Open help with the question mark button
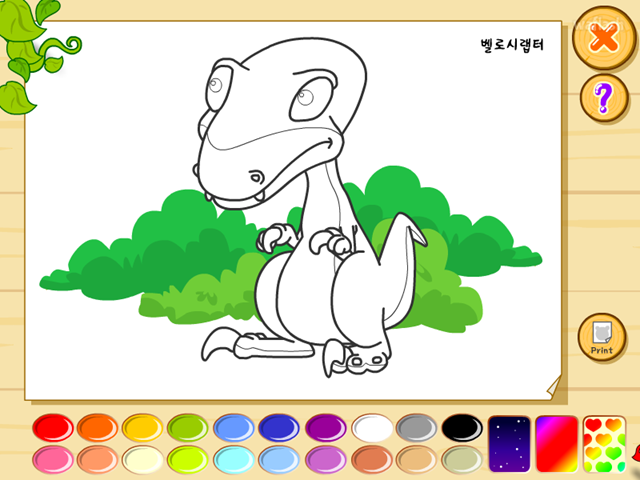Screen dimensions: 640x480 [x=604, y=98]
